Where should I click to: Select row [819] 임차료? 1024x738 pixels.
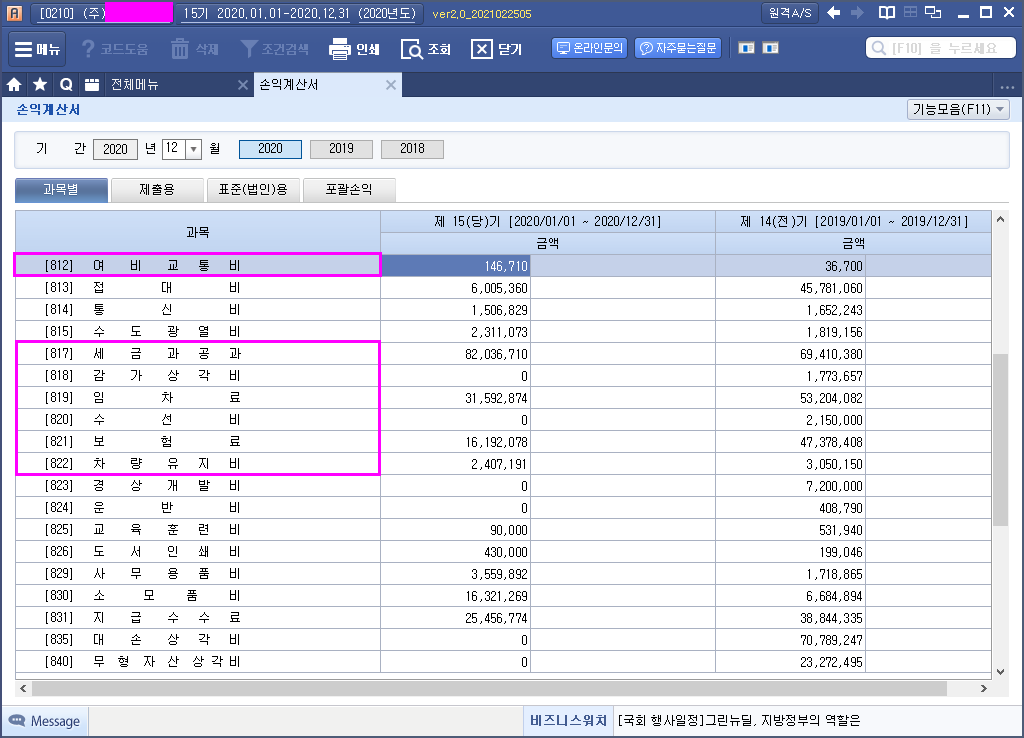click(503, 398)
